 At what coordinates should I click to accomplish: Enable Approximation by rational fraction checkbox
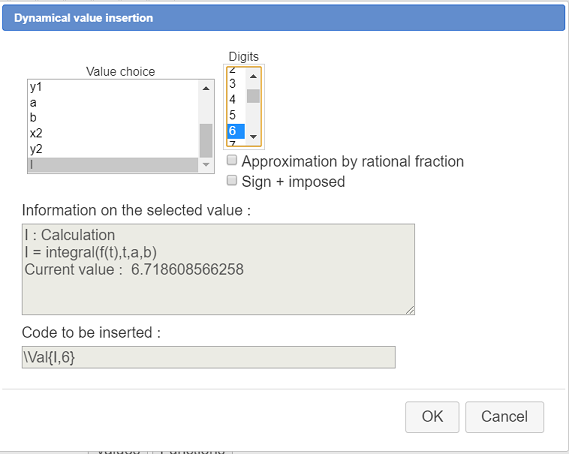[x=232, y=160]
